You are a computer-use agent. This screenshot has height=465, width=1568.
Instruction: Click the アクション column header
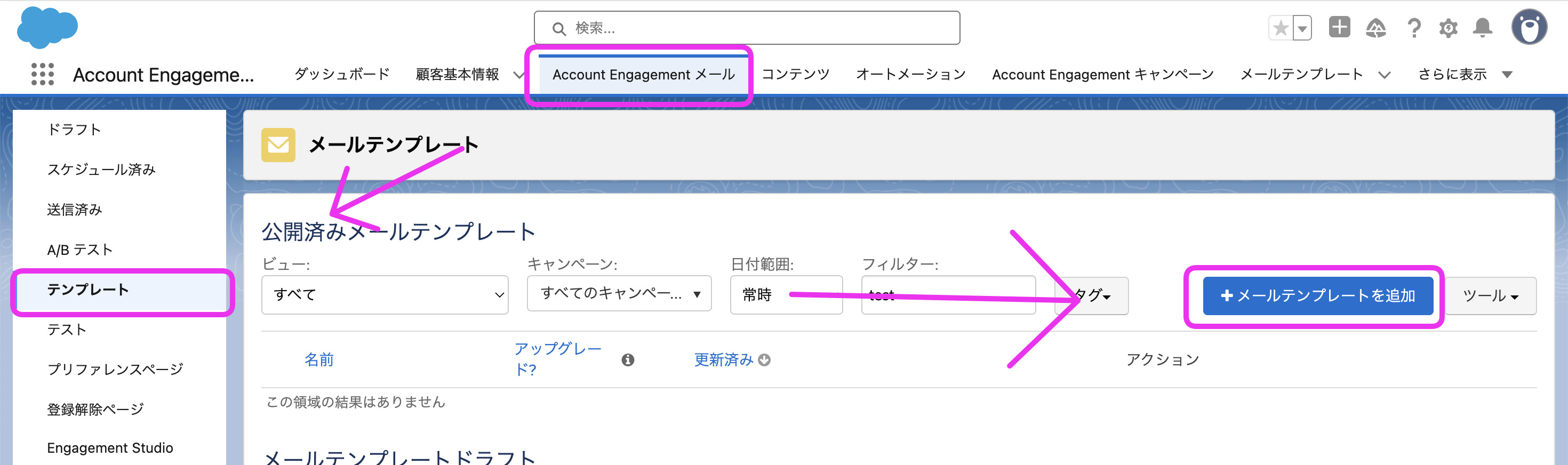click(x=1162, y=360)
